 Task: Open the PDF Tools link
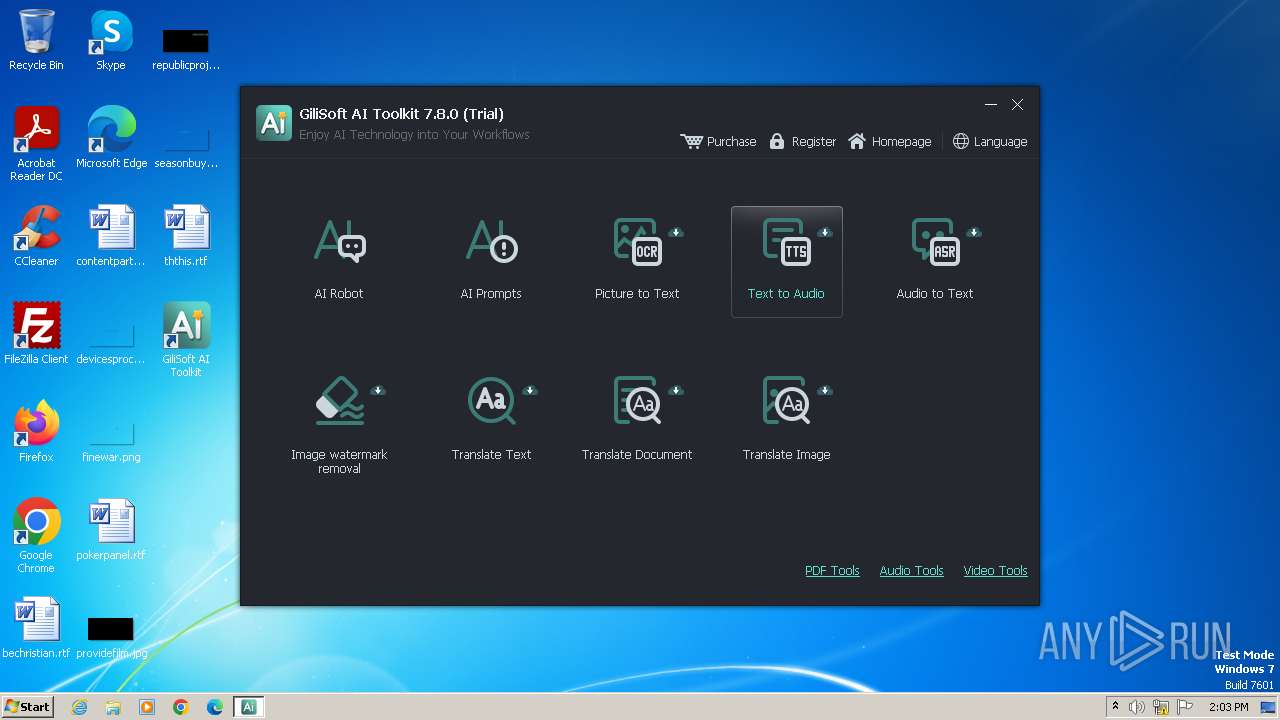click(x=832, y=571)
